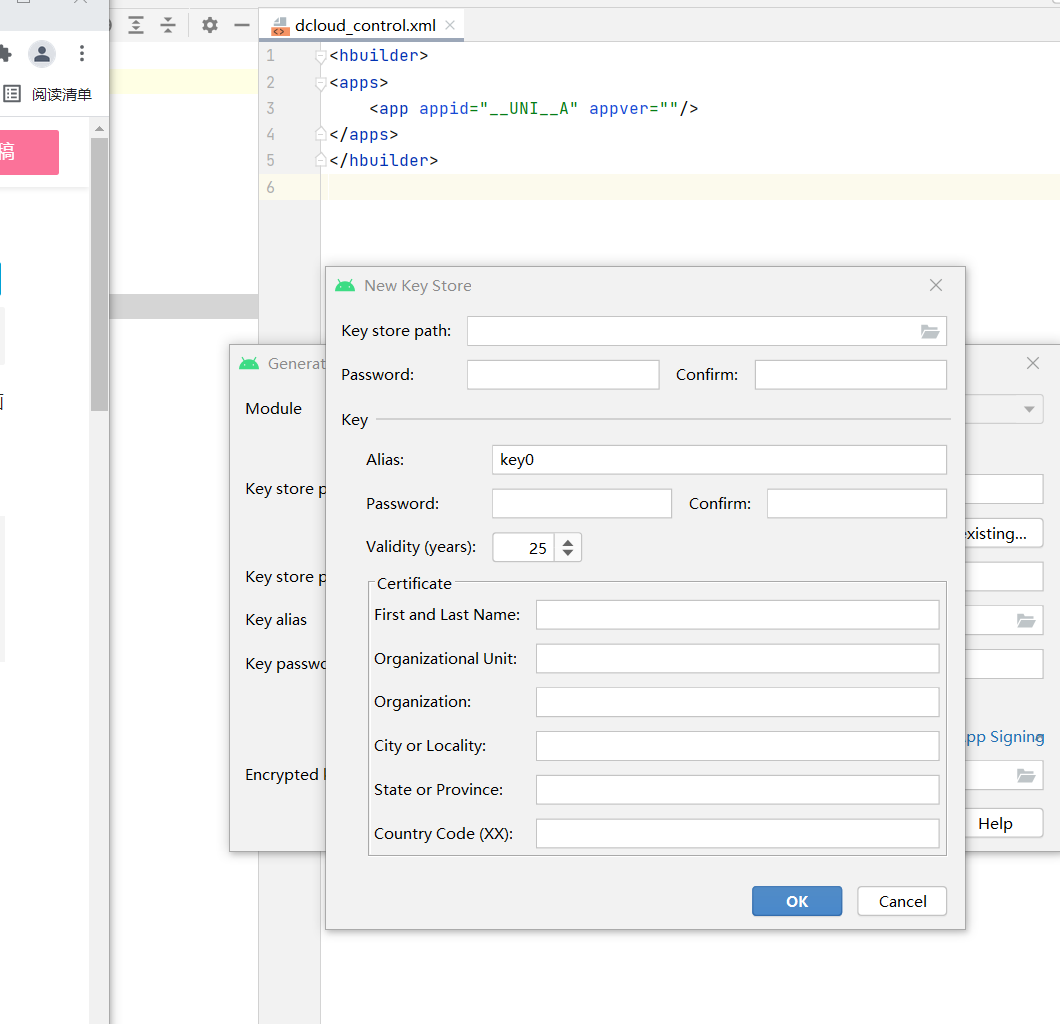Increase Validity years with up arrow
Viewport: 1060px width, 1024px height.
(568, 541)
